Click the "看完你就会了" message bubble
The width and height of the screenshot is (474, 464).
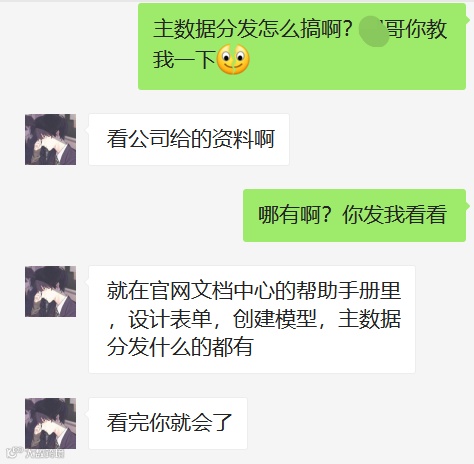pyautogui.click(x=168, y=423)
